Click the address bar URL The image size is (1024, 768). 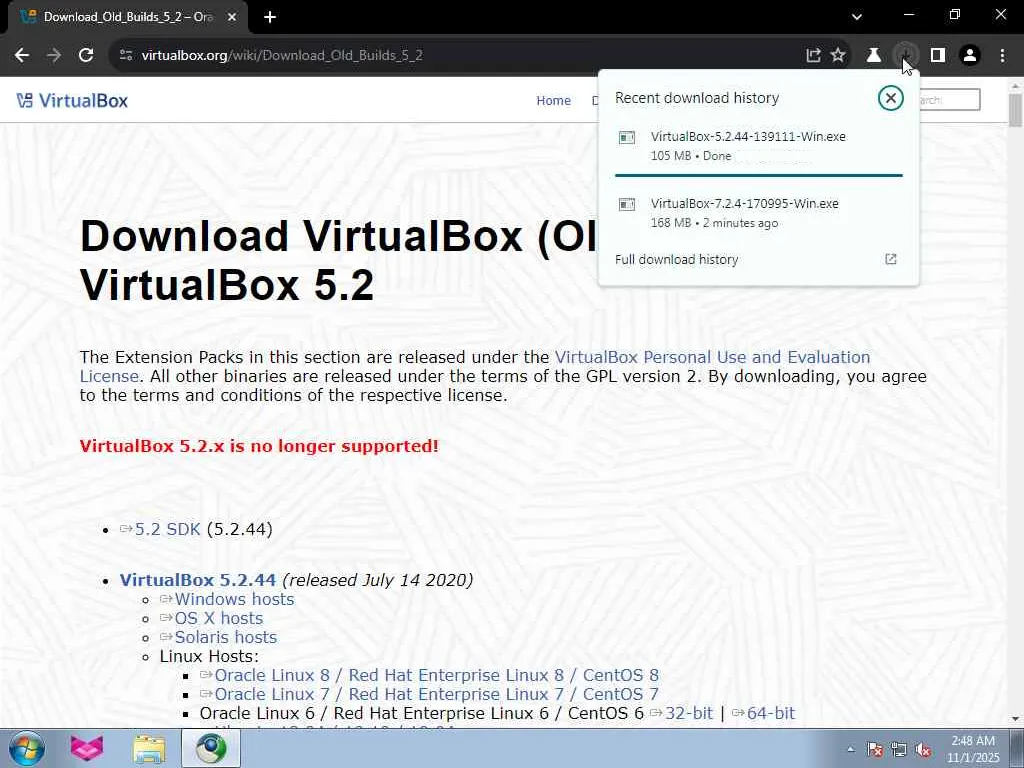[282, 56]
